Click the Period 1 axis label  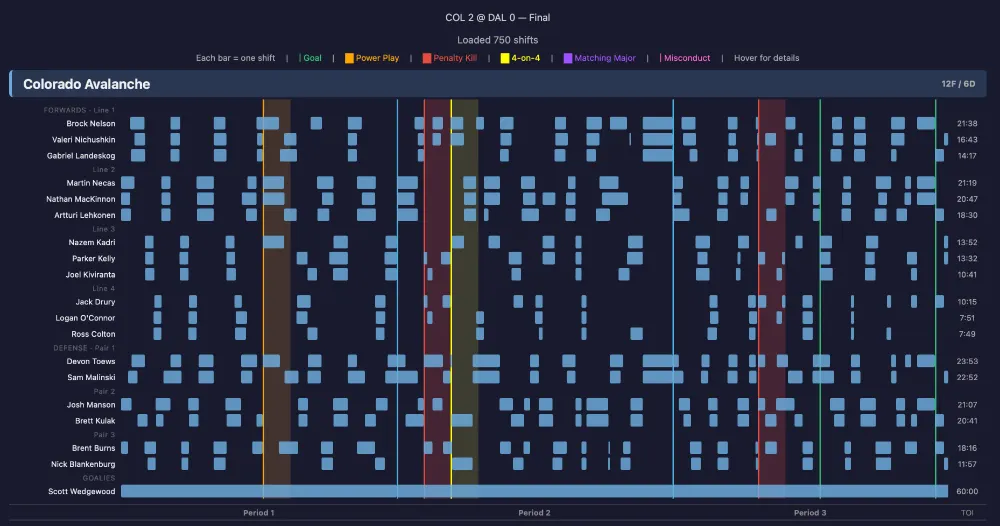[x=259, y=513]
